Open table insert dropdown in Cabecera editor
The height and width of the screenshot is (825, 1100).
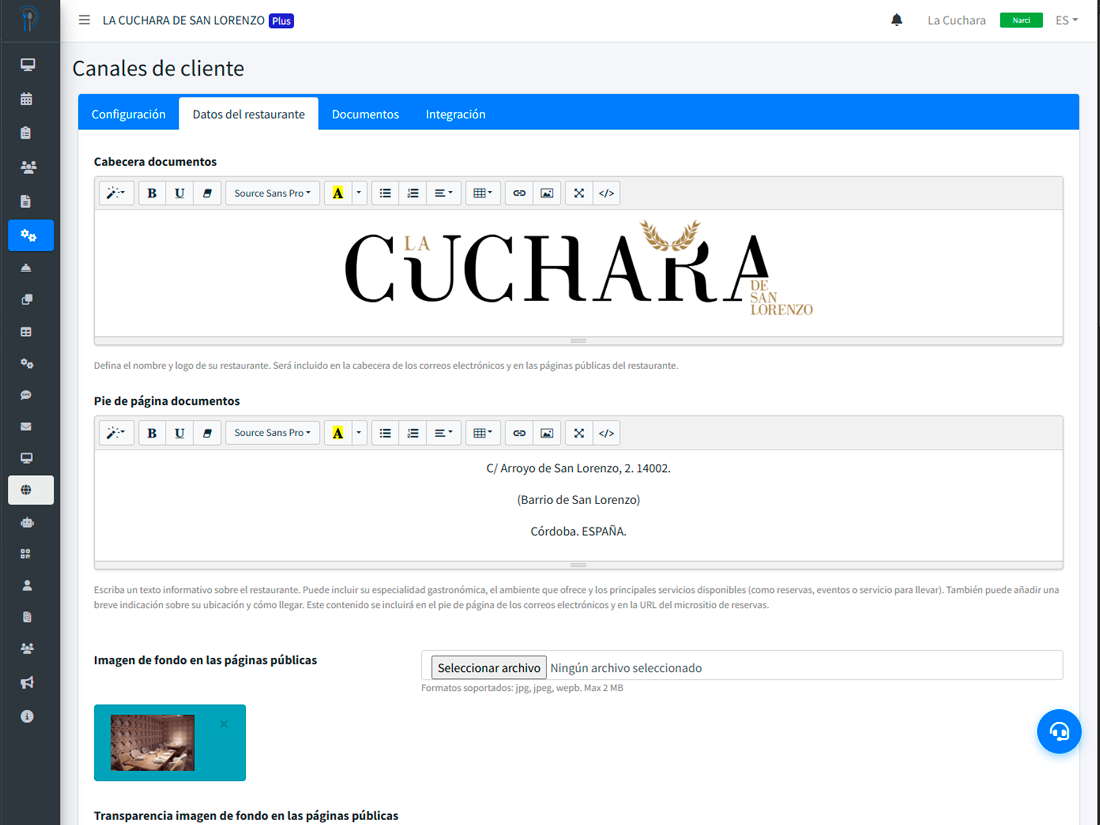pos(483,193)
